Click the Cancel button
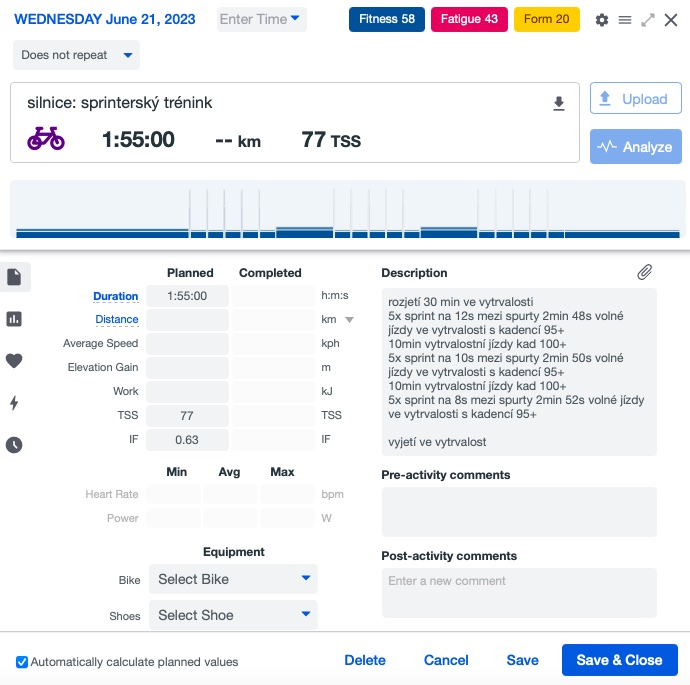This screenshot has height=685, width=690. point(446,660)
